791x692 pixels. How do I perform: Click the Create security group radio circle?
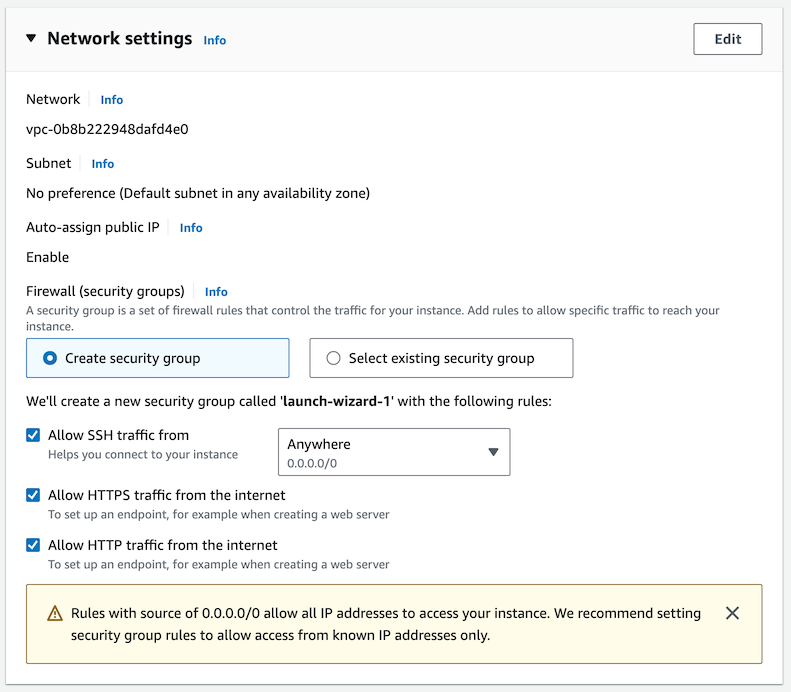[x=50, y=358]
